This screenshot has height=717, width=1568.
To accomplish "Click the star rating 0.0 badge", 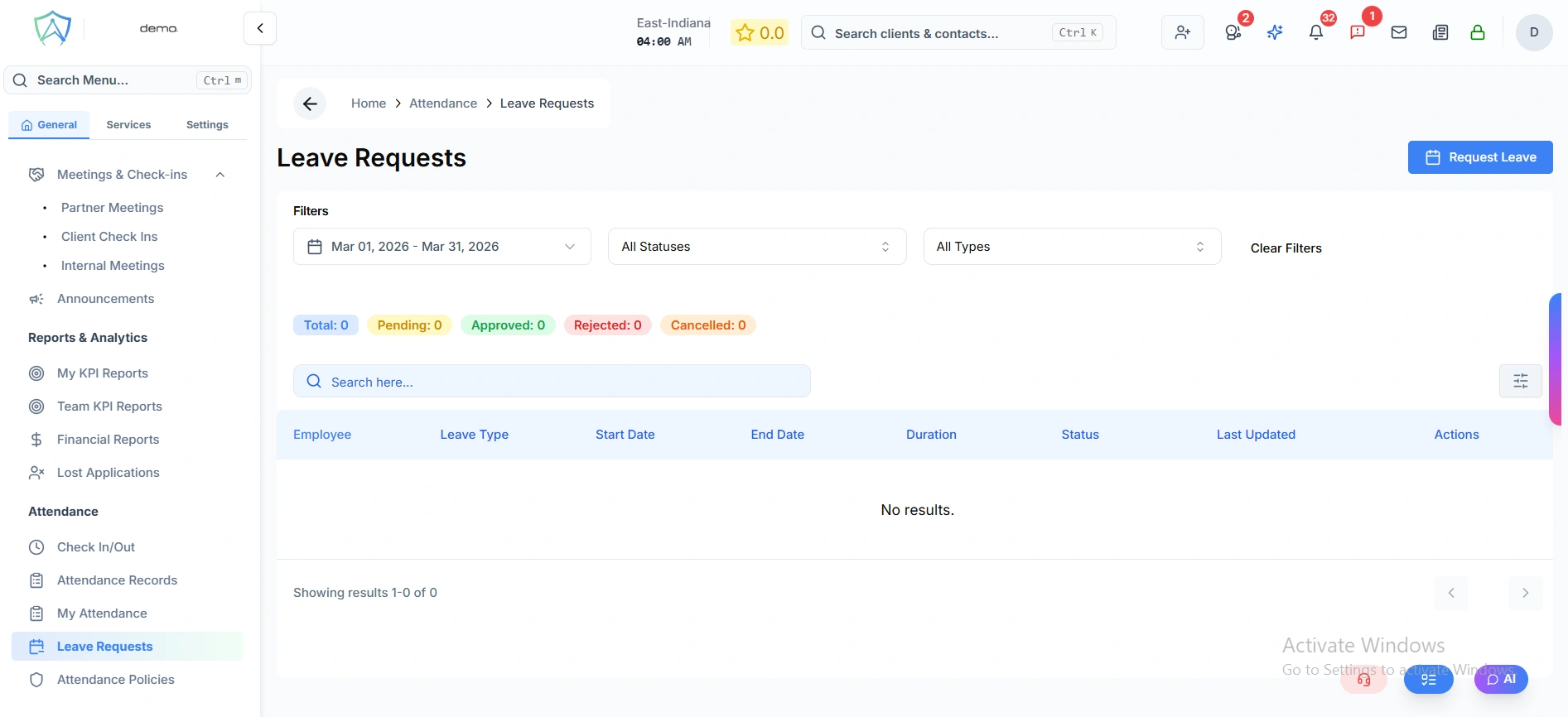I will pos(760,33).
